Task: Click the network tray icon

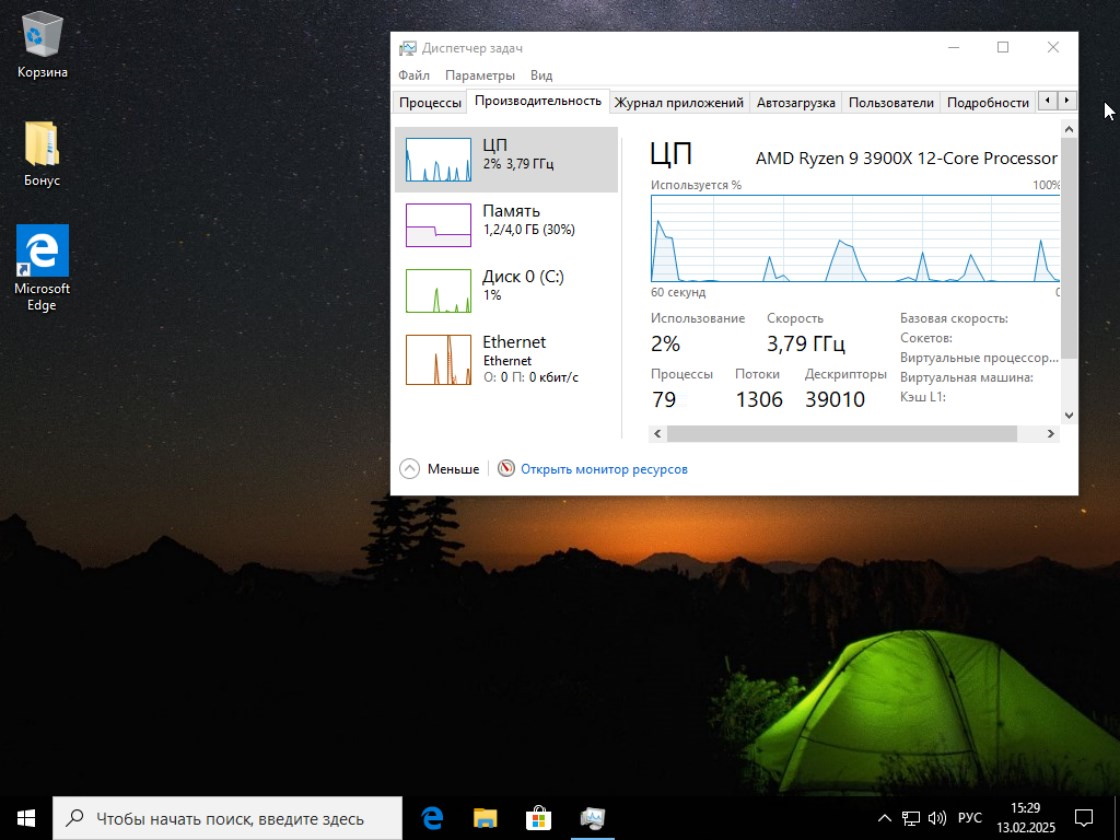Action: coord(911,819)
